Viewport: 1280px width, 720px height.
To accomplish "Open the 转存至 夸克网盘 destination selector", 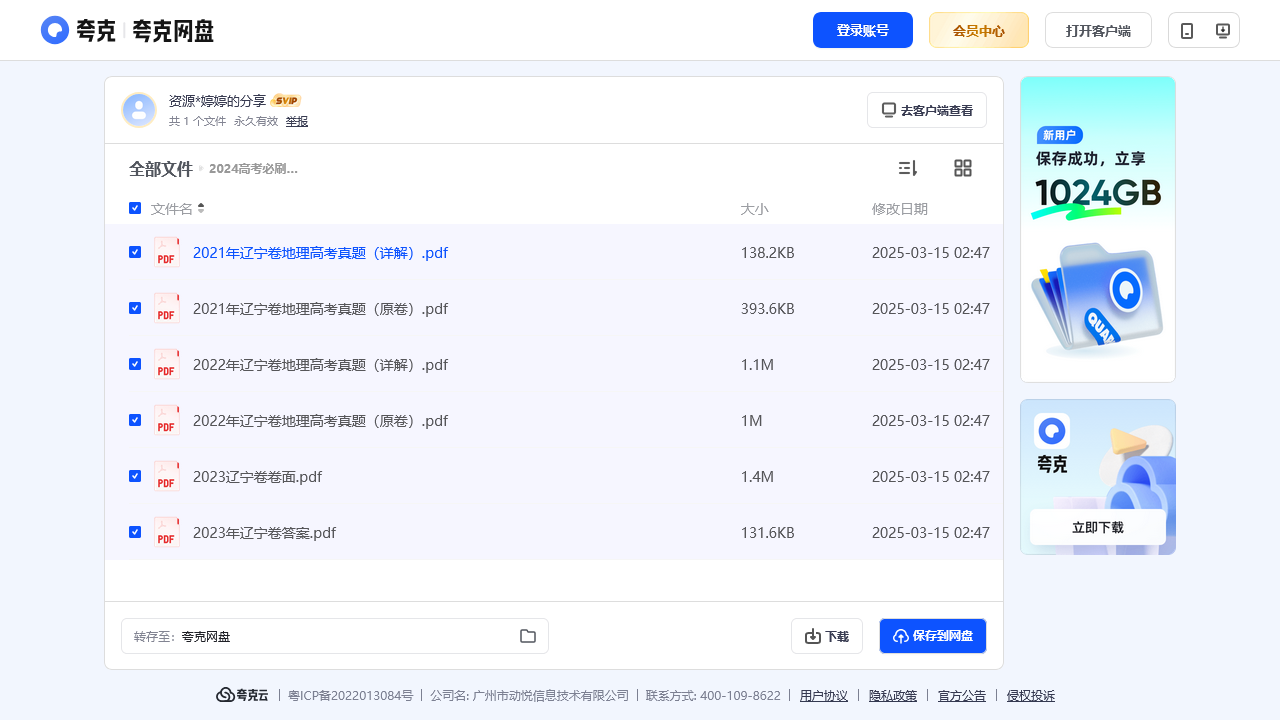I will click(x=335, y=636).
